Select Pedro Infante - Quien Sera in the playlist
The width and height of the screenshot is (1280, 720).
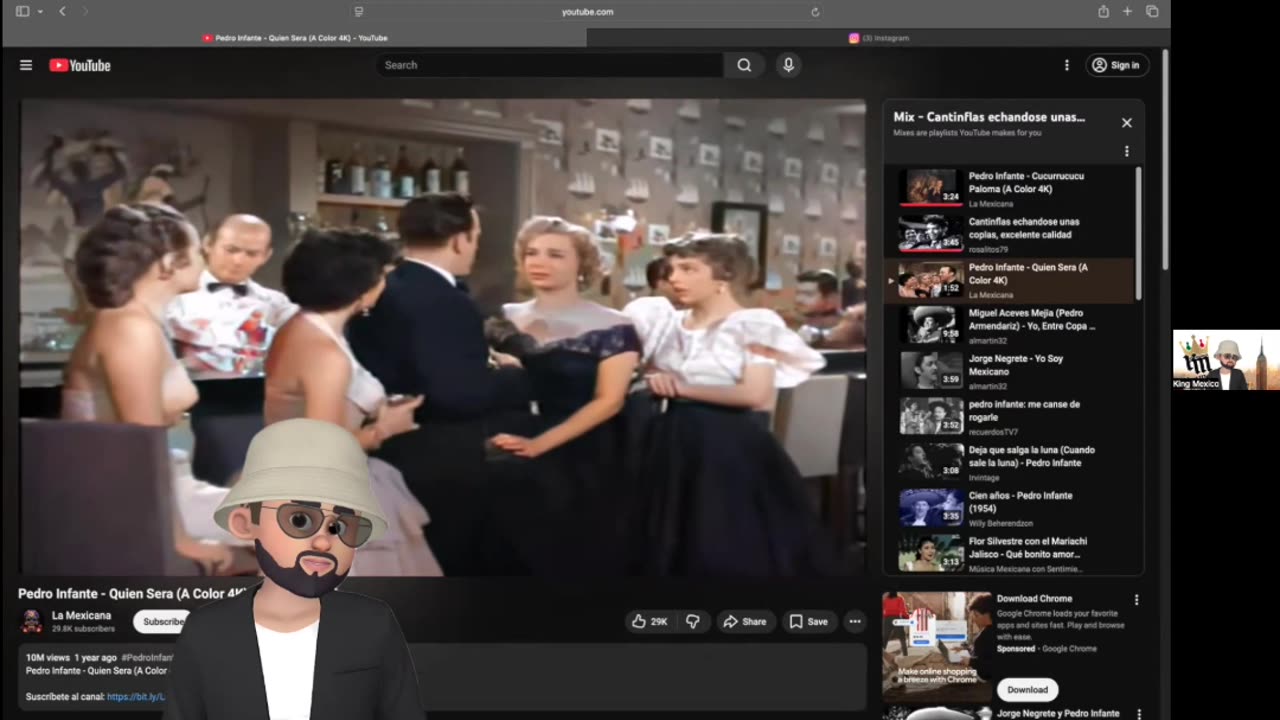click(x=1010, y=280)
